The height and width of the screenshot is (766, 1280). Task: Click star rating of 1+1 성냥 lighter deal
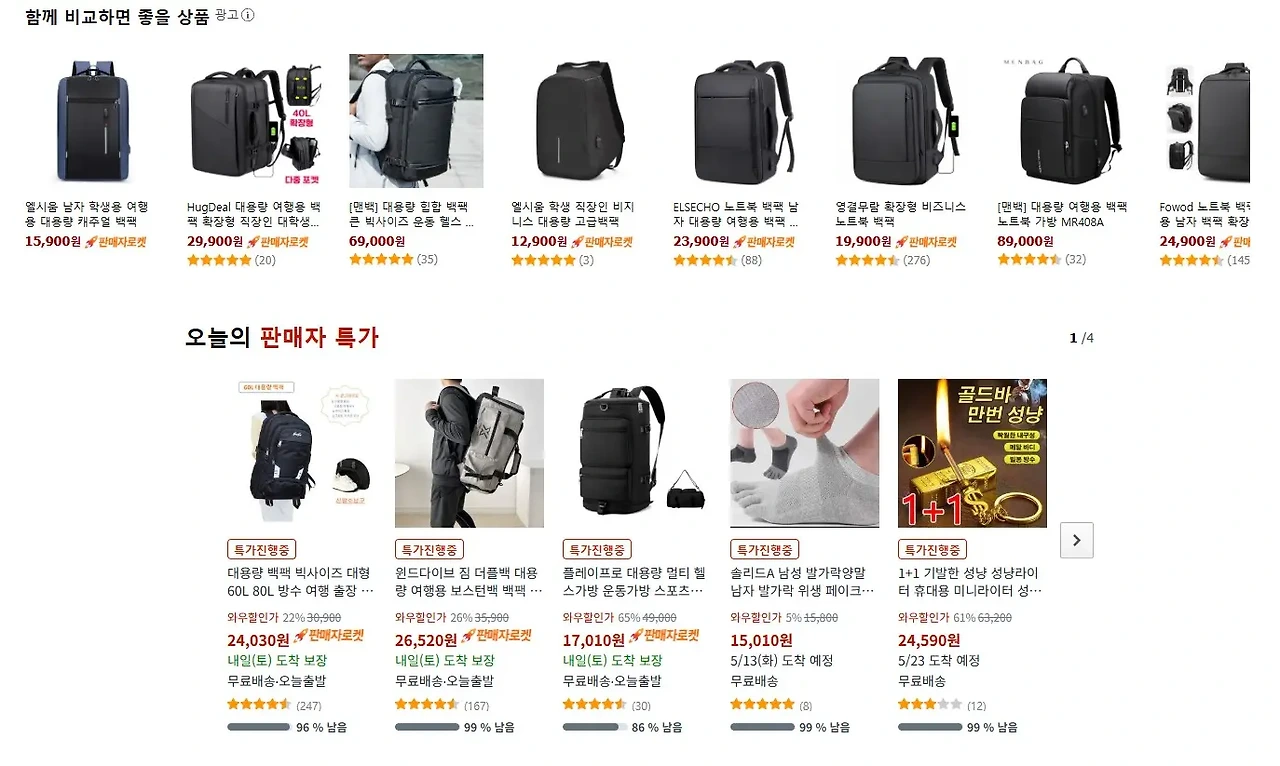(930, 705)
